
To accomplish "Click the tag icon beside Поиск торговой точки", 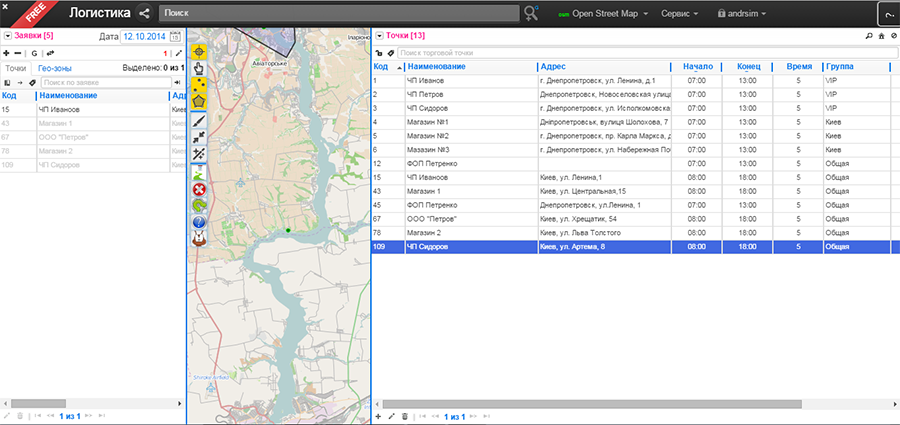I will [391, 53].
